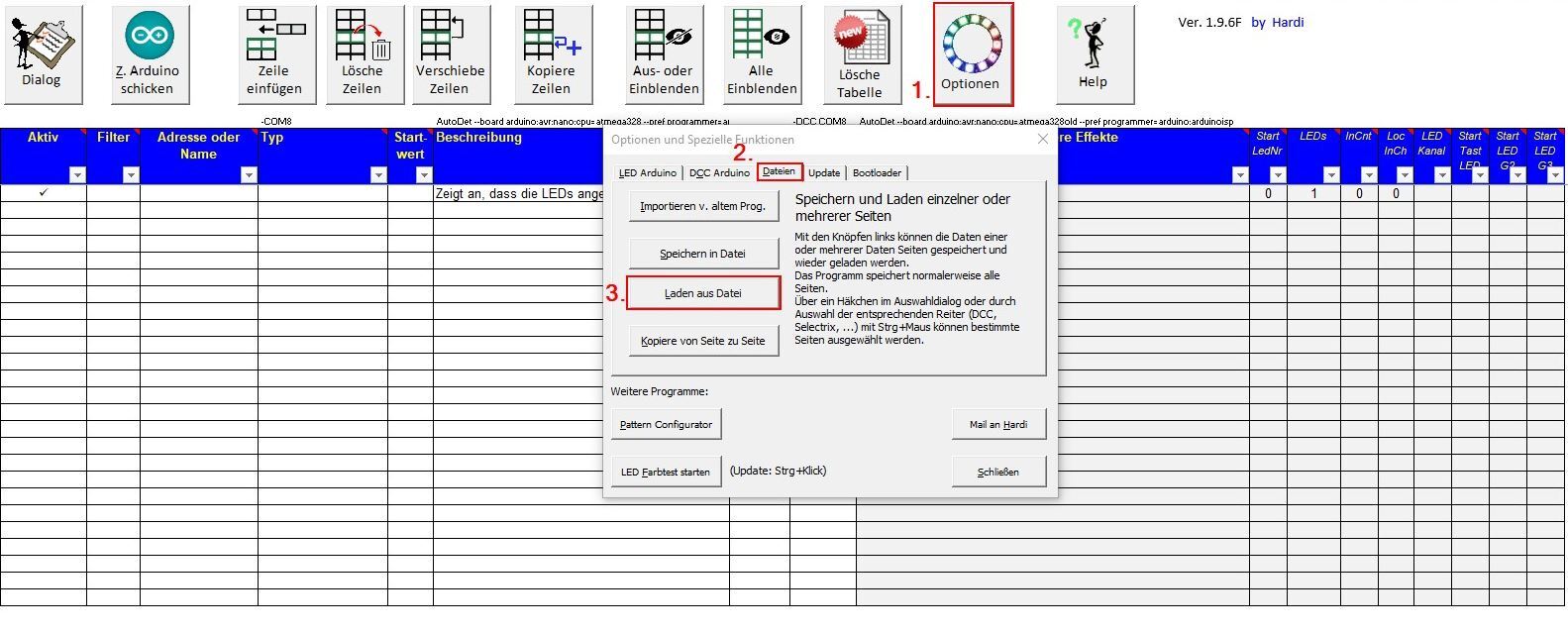This screenshot has width=1568, height=634.
Task: Toggle the Aktiv checkmark in first row
Action: click(x=43, y=193)
